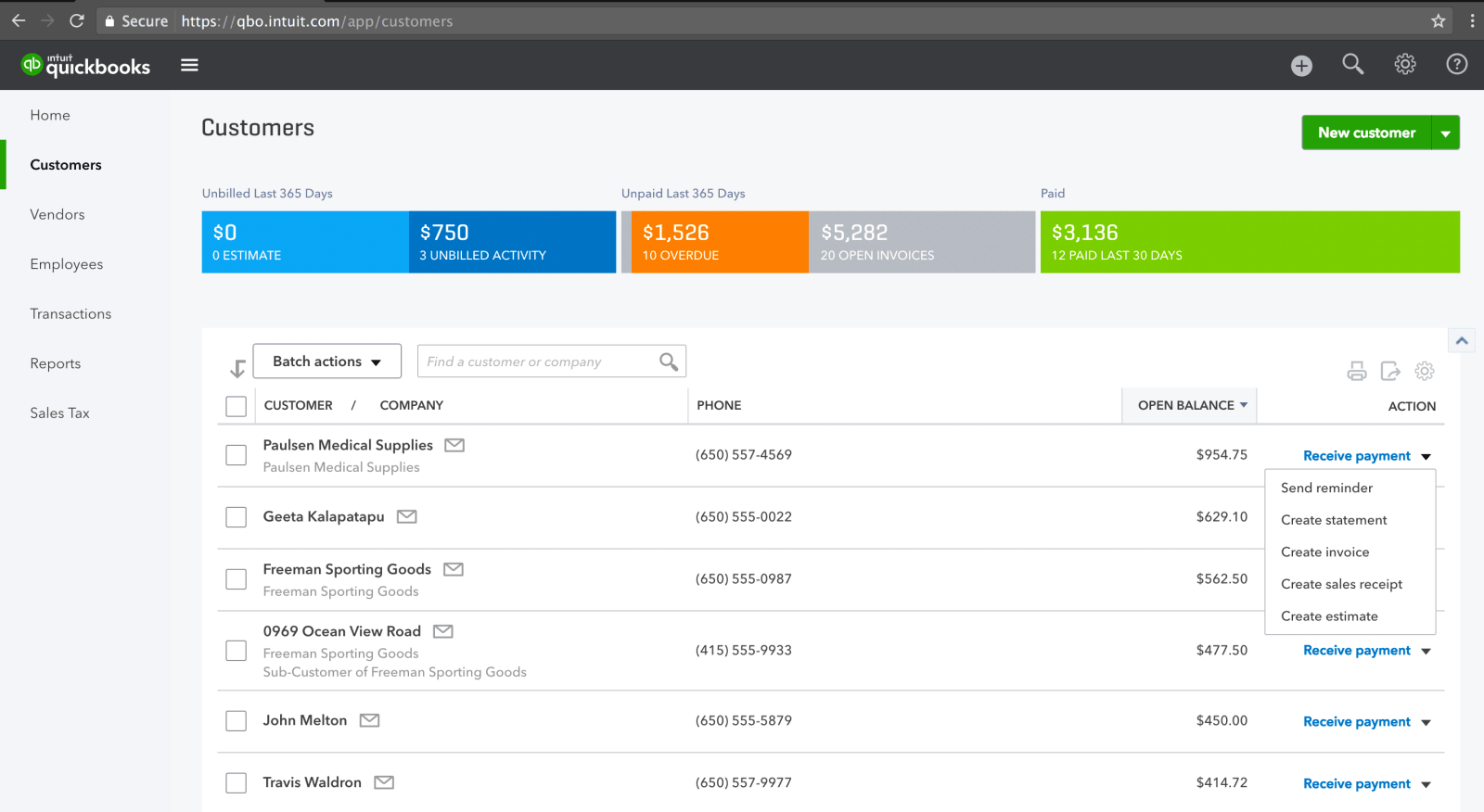Email John Melton via envelope icon
The image size is (1484, 812).
click(x=369, y=720)
